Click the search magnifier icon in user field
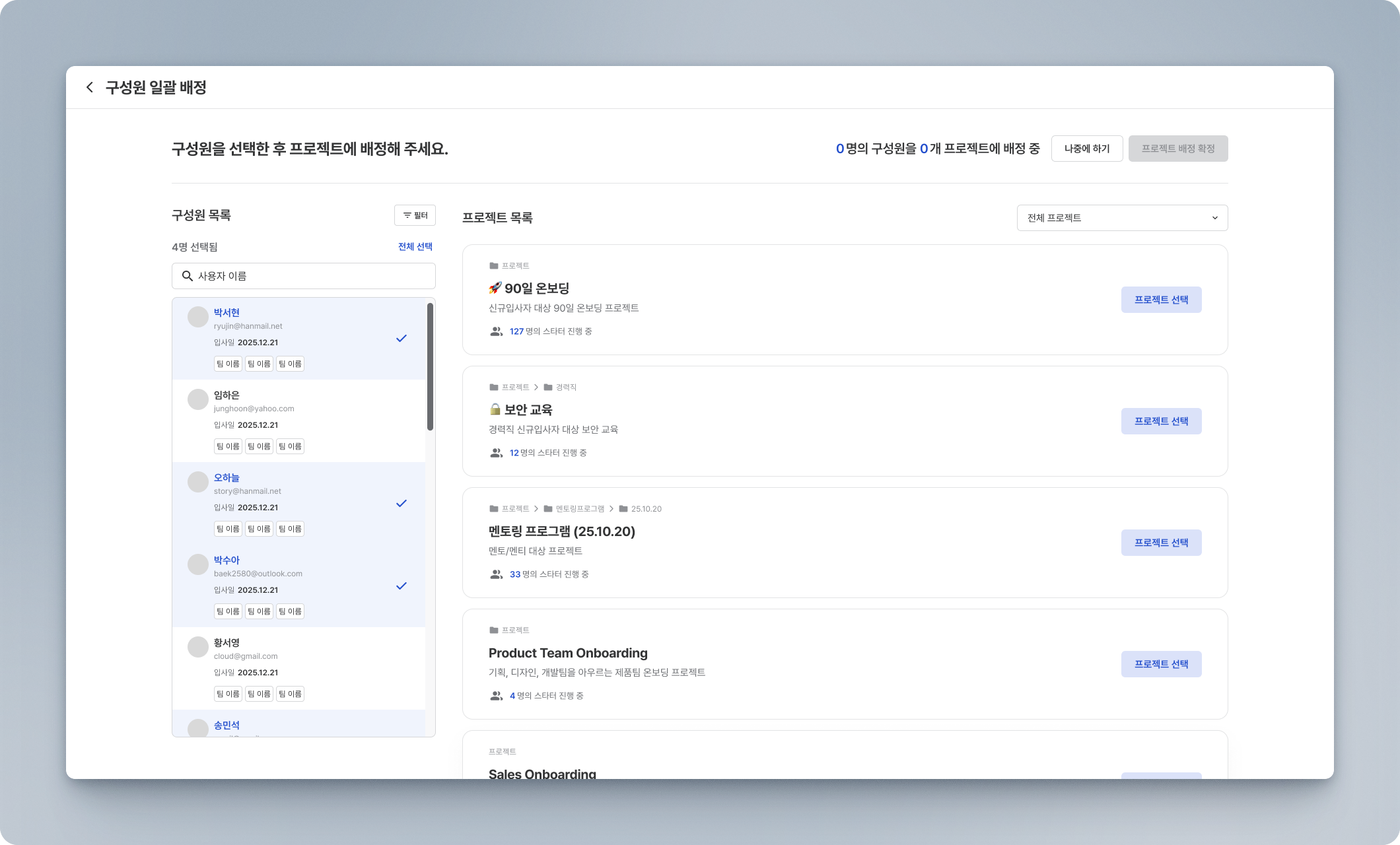 (x=187, y=276)
